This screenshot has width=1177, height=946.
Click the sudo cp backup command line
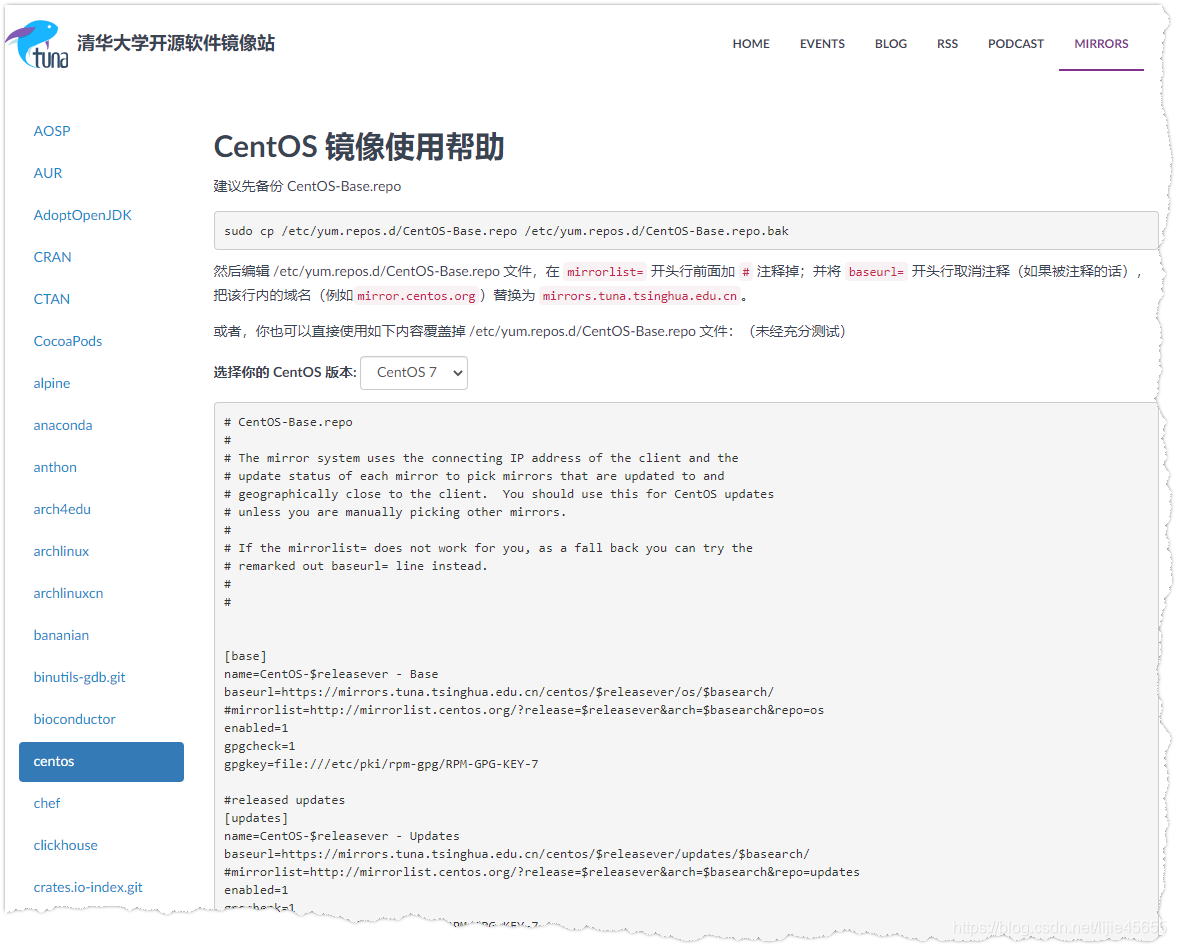click(x=506, y=231)
